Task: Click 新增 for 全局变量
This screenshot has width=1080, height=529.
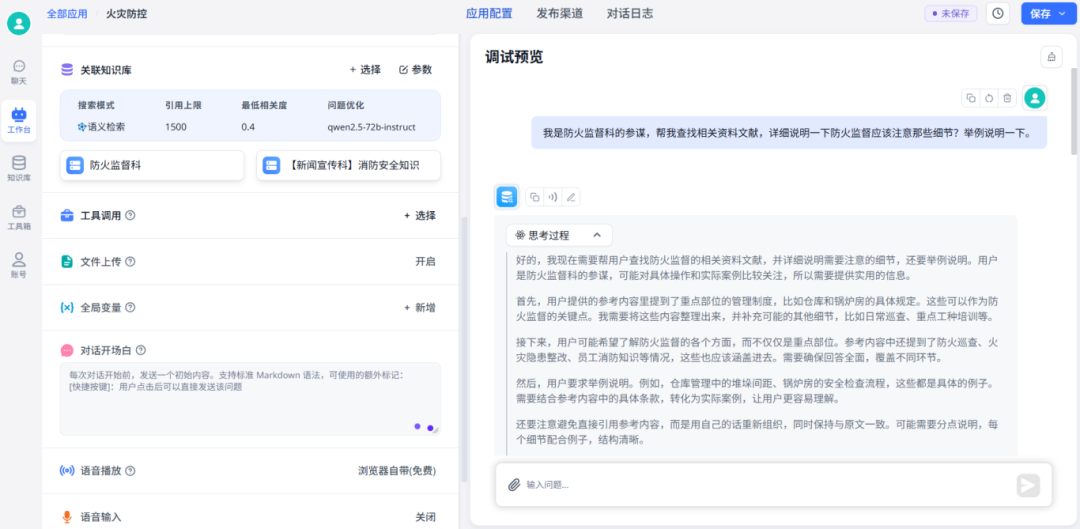Action: (419, 307)
